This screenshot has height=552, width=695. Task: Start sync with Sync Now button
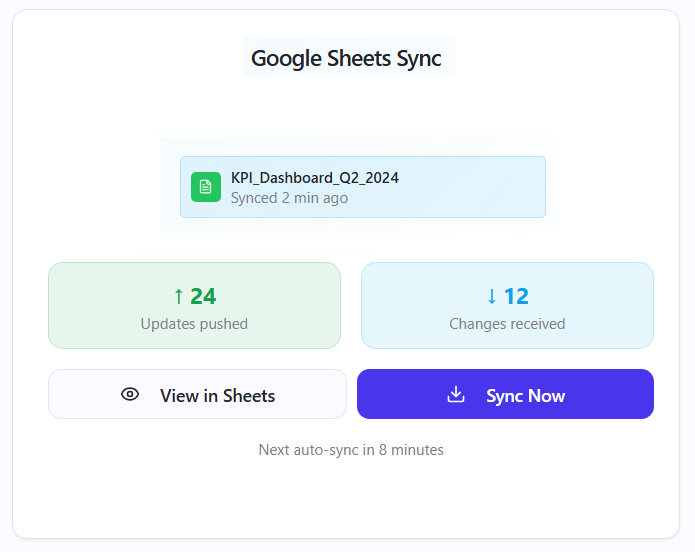coord(505,394)
